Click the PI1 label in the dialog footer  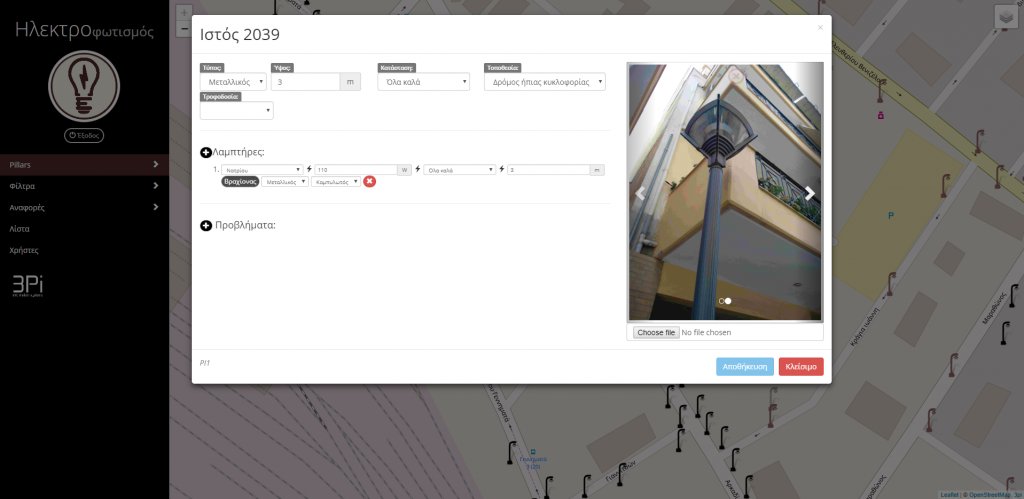click(x=205, y=362)
